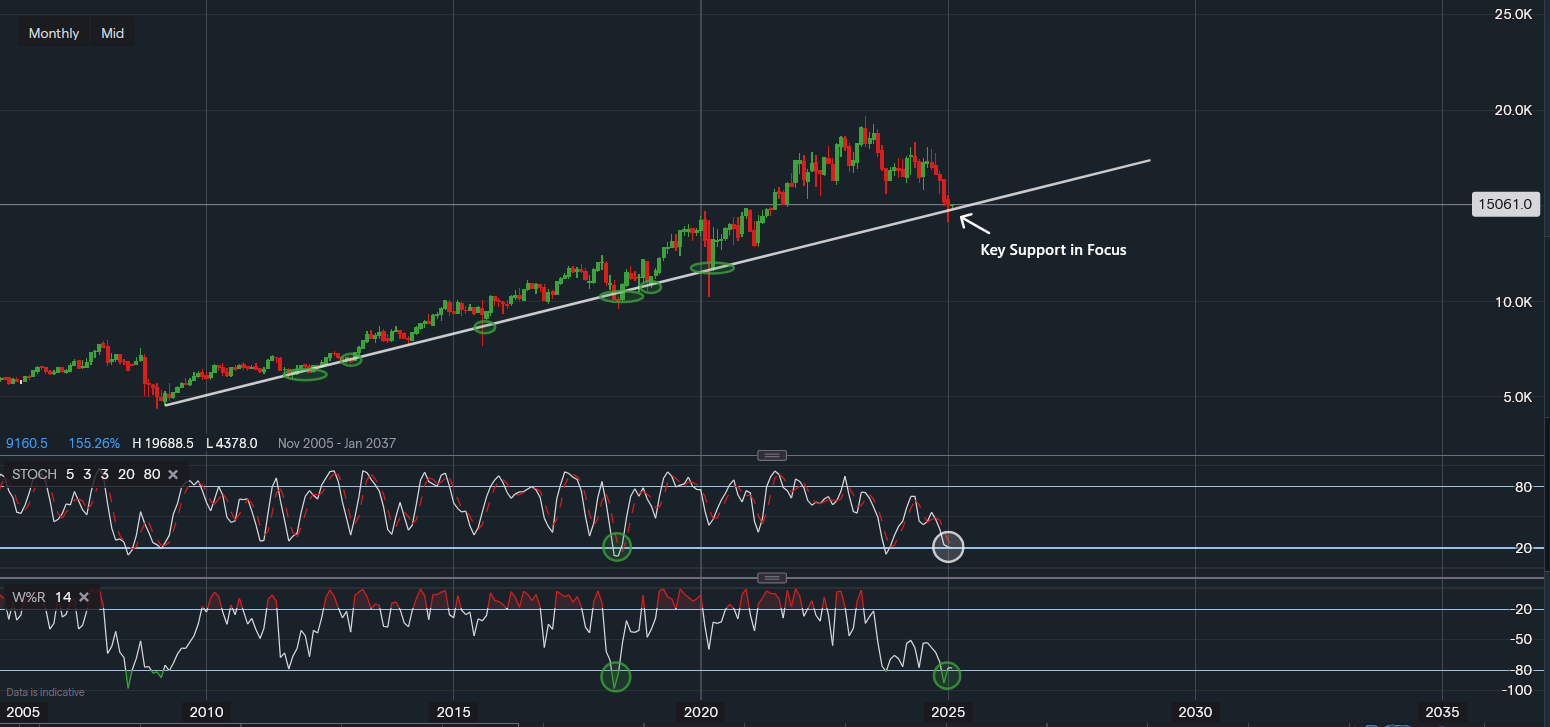Select the circled stochastic oversold marker

click(948, 547)
